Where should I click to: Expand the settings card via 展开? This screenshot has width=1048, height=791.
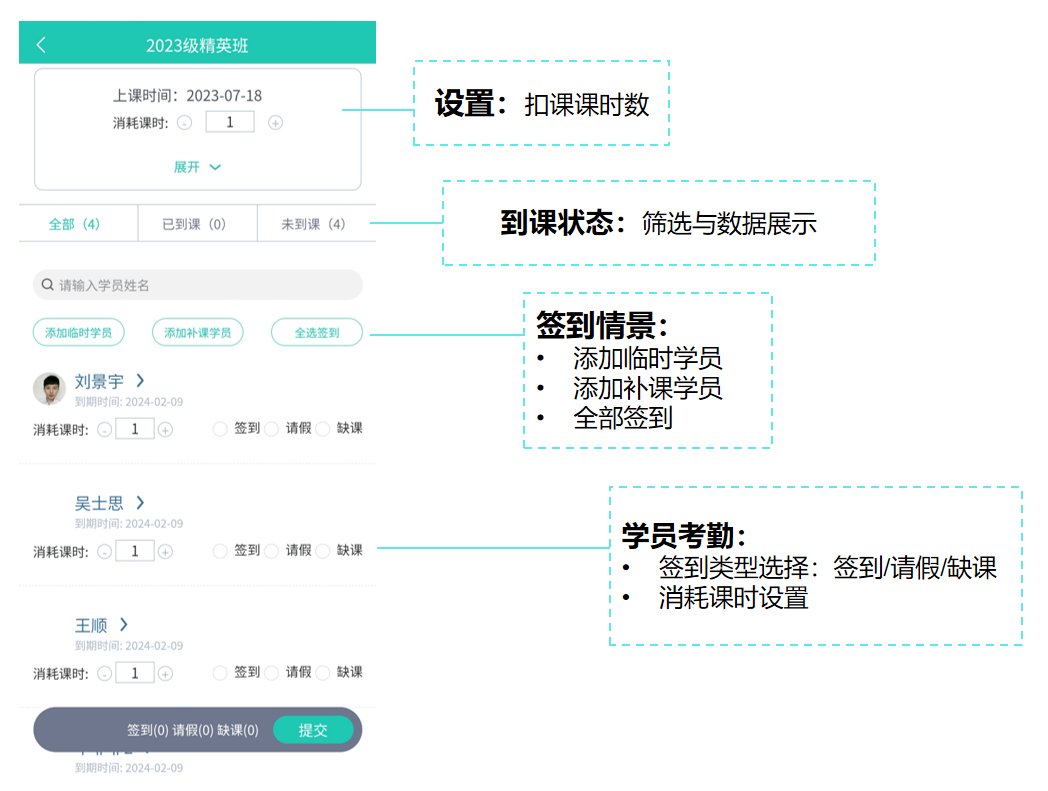pos(197,167)
